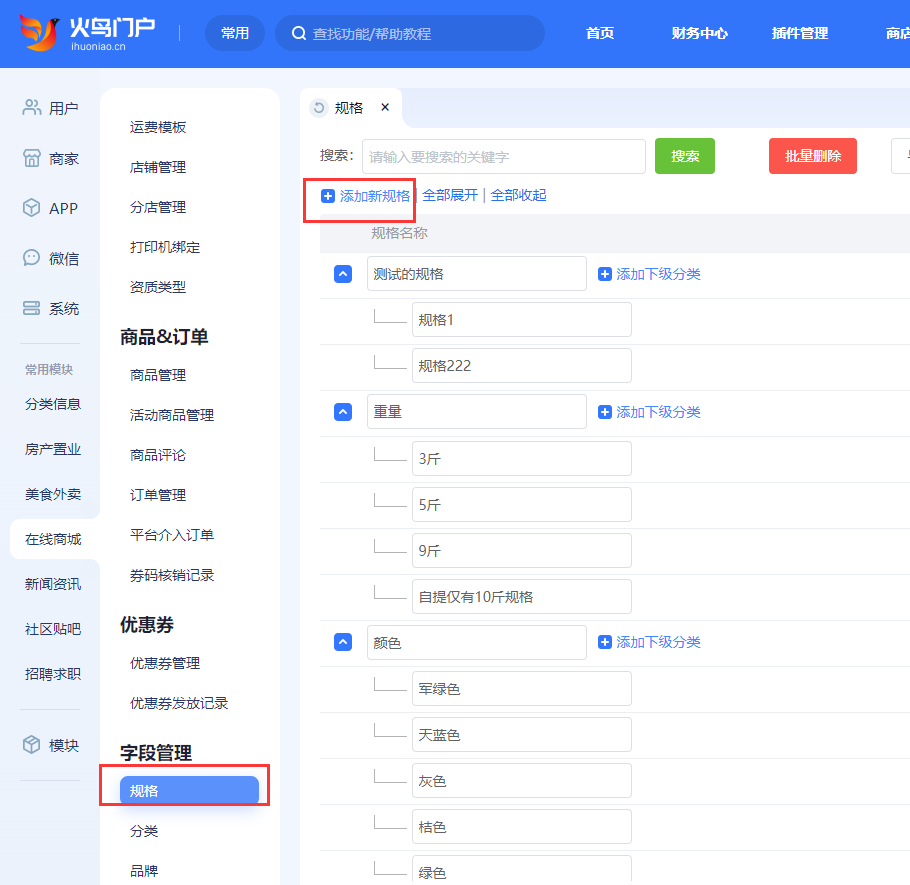Open 插件管理 in top navigation
This screenshot has width=910, height=885.
[x=800, y=33]
